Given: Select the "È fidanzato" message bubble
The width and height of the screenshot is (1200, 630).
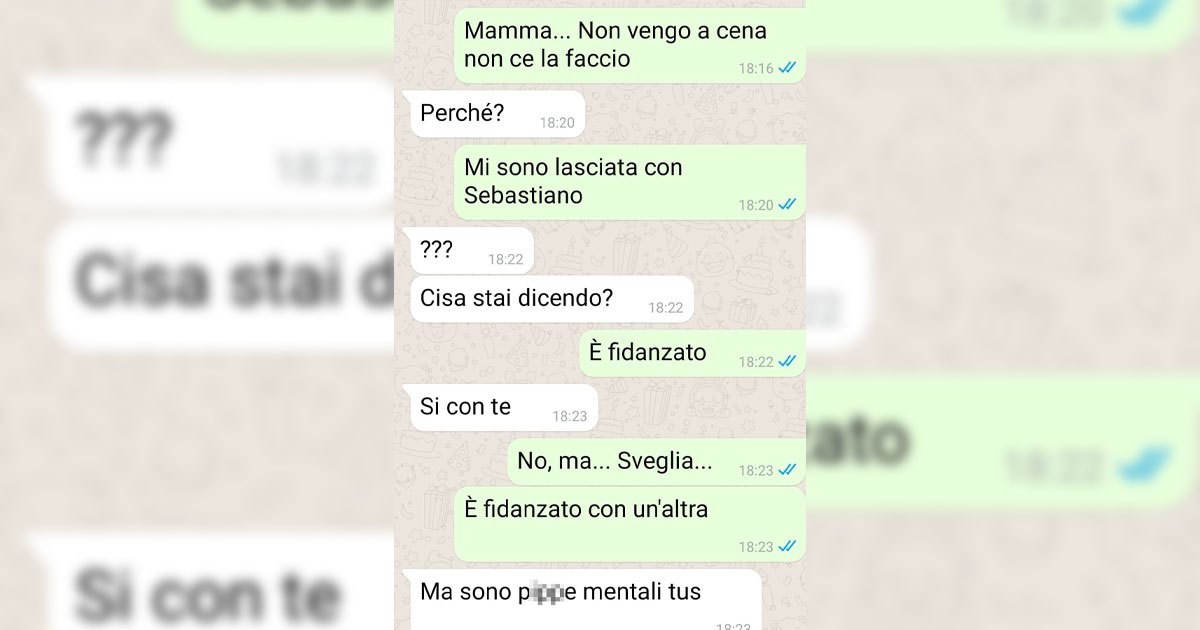Looking at the screenshot, I should (x=692, y=353).
